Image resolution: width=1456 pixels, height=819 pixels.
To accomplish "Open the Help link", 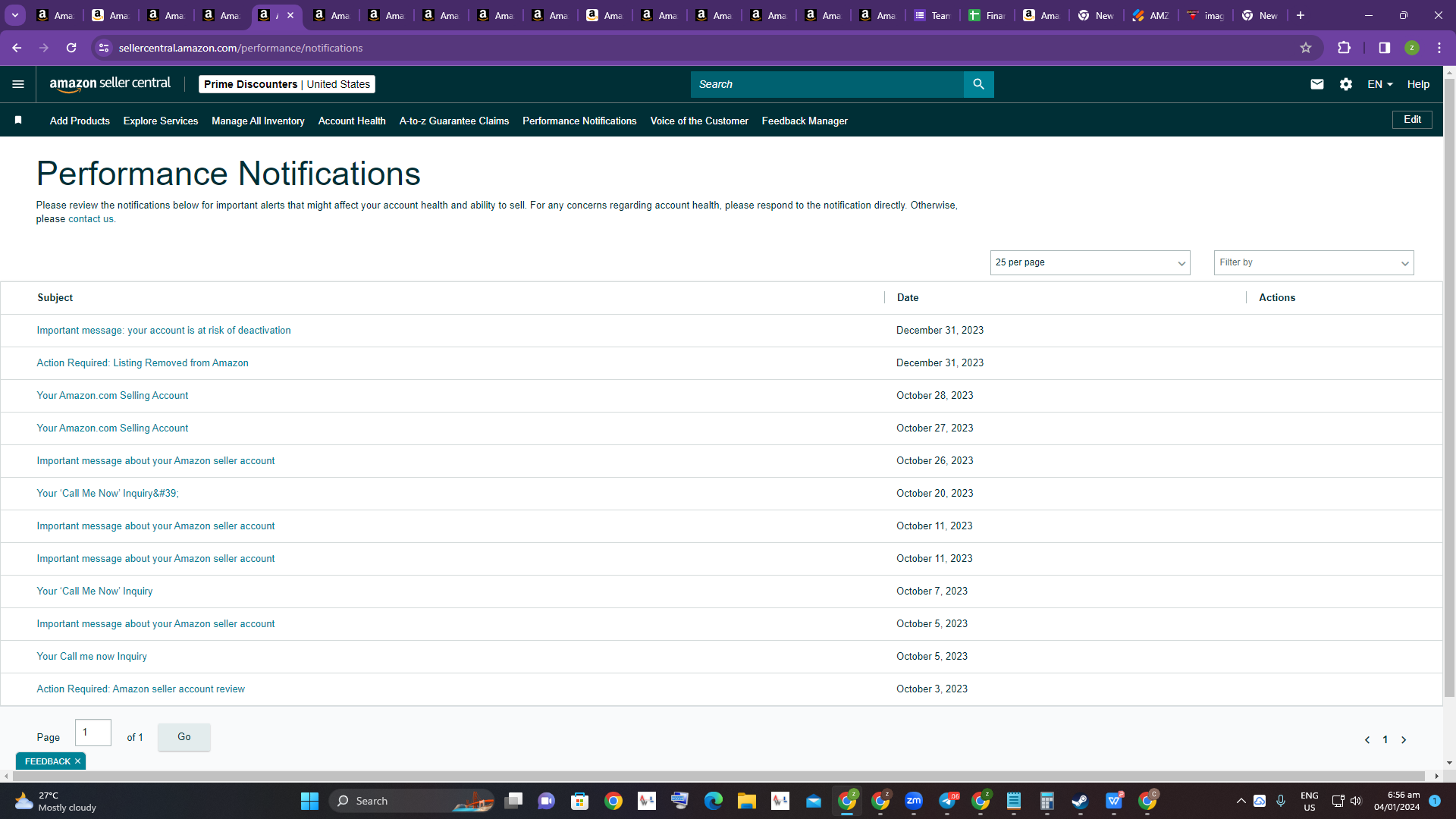I will click(x=1418, y=84).
